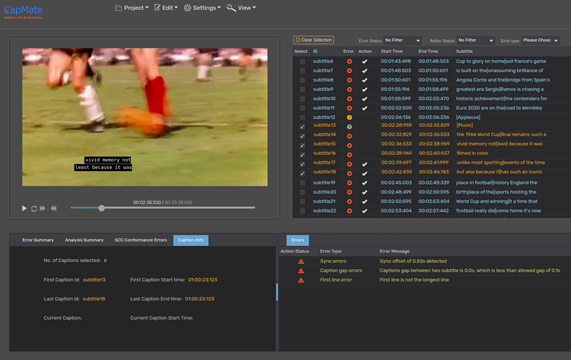
Task: Click the red error icon of subtitle16
Action: pyautogui.click(x=349, y=155)
